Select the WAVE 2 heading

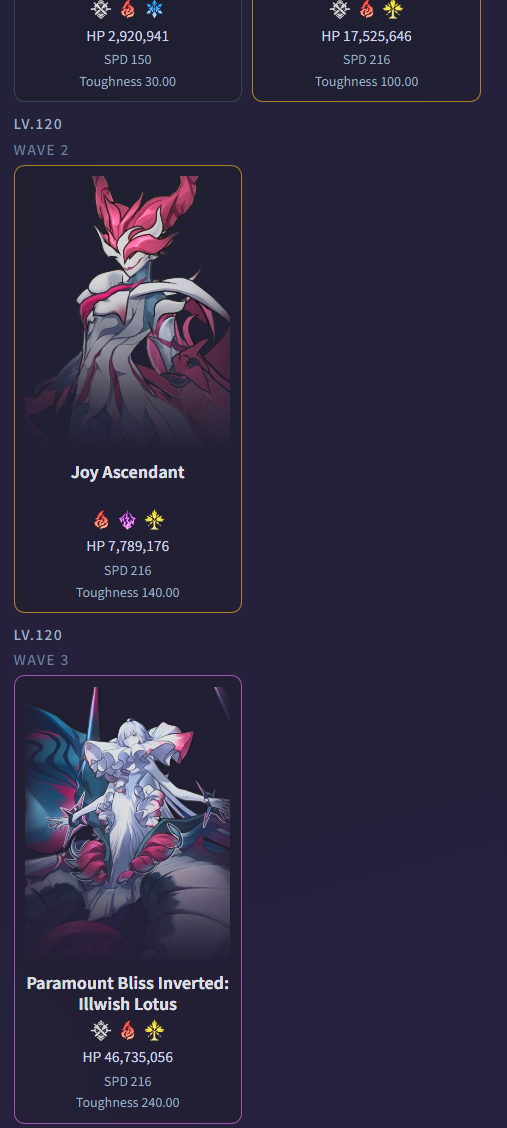click(41, 150)
